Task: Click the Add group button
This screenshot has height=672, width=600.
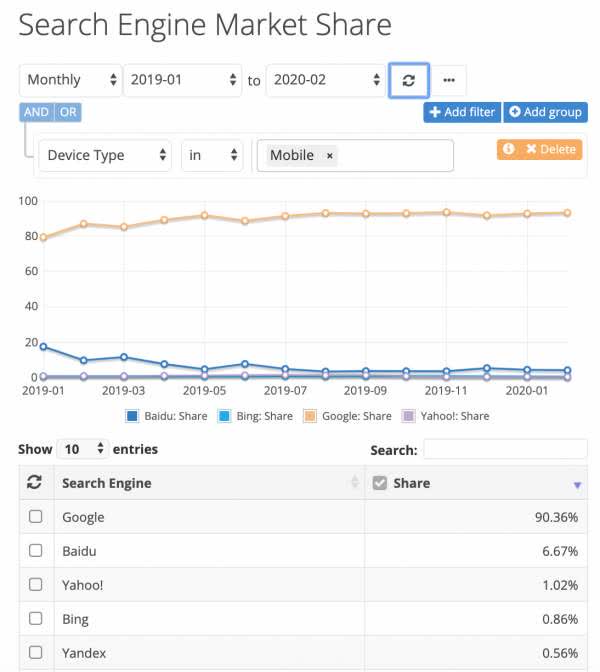Action: (x=545, y=112)
